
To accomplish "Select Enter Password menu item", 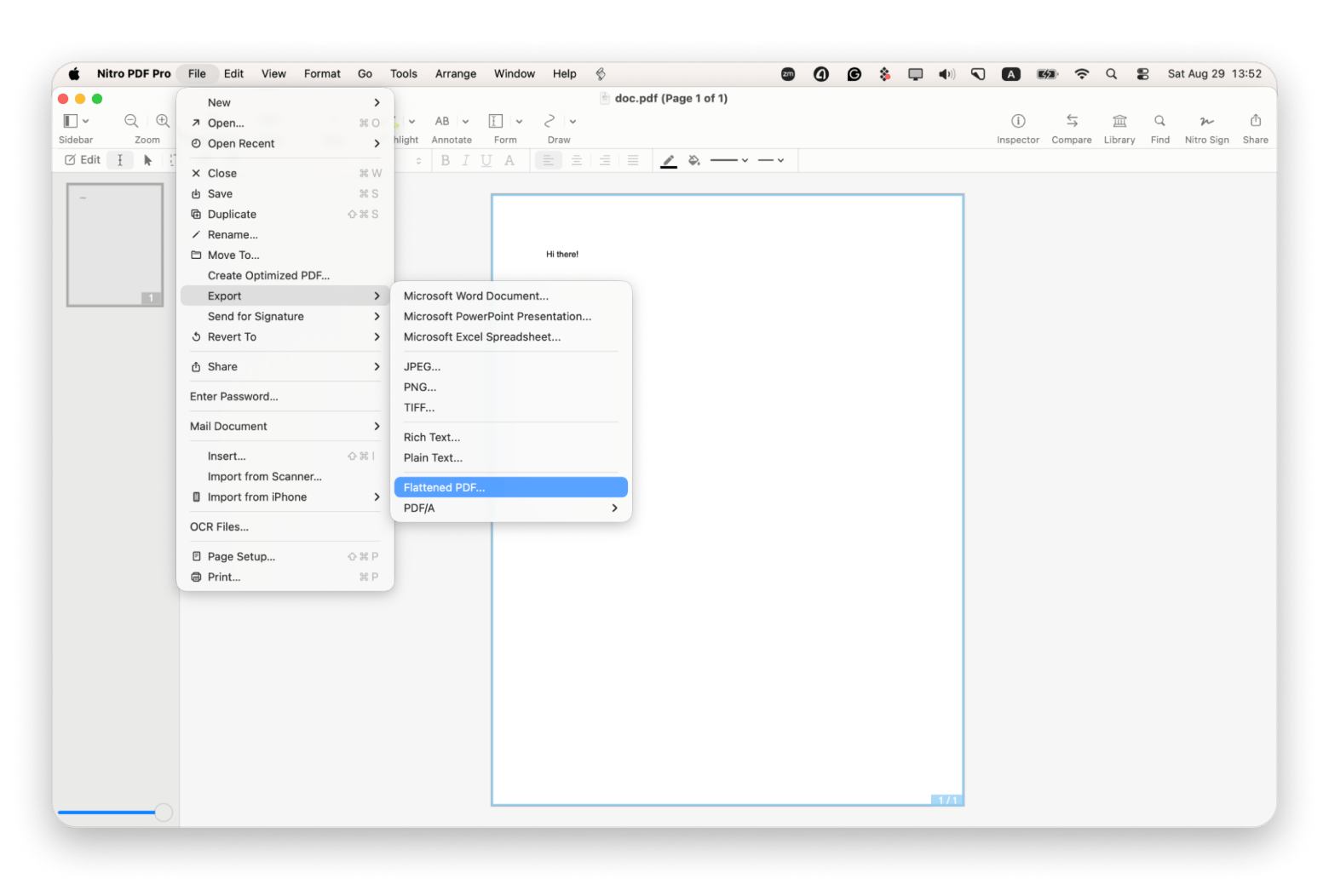I will 285,396.
